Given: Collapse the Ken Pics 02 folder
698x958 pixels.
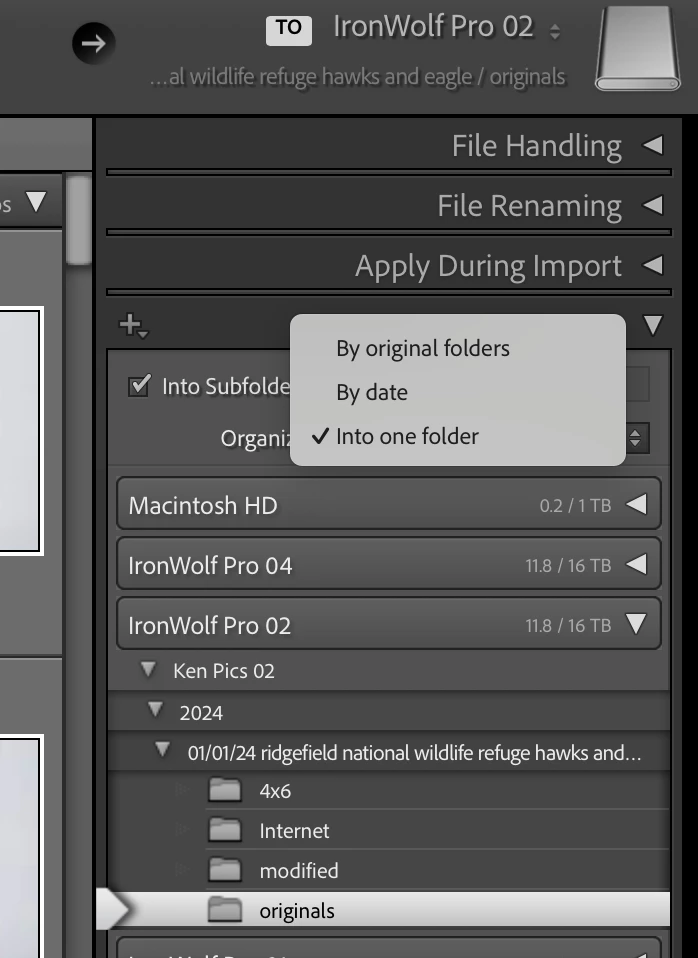Looking at the screenshot, I should [148, 670].
